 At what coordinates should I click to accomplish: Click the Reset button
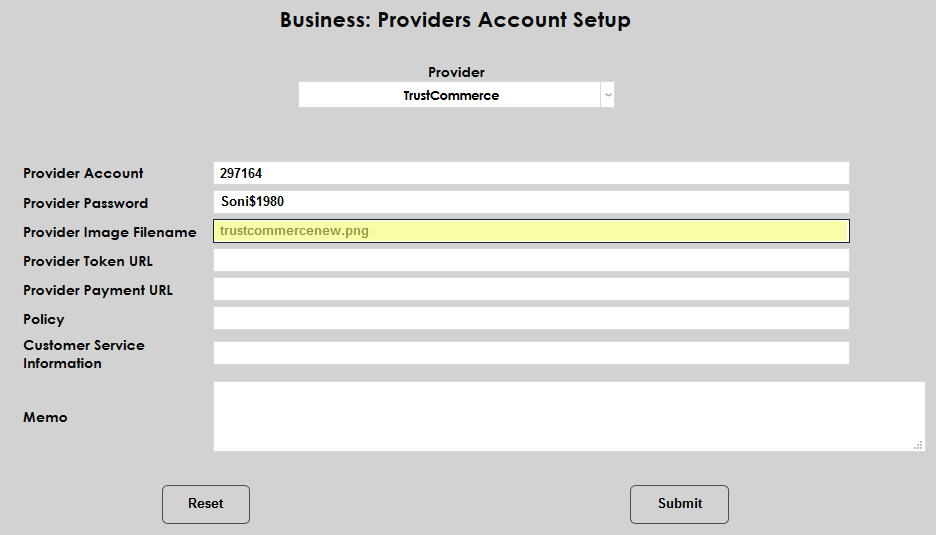pyautogui.click(x=206, y=504)
